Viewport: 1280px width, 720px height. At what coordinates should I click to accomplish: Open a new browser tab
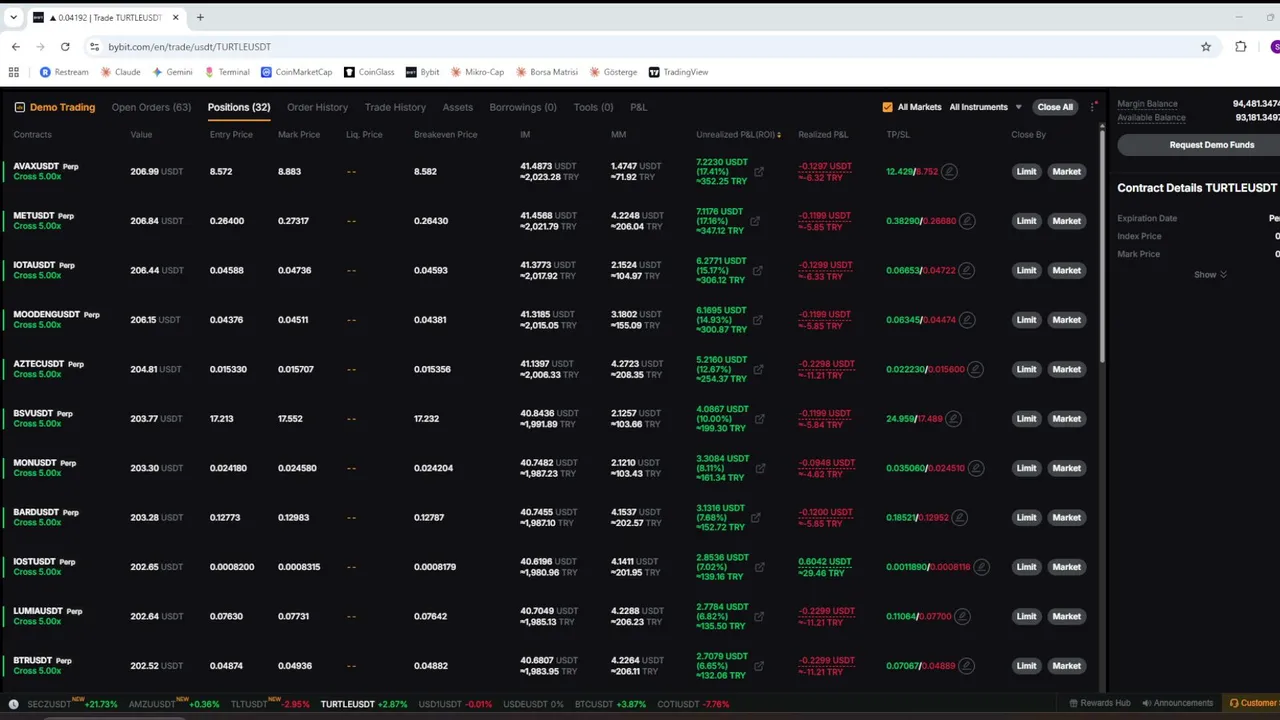(x=200, y=17)
